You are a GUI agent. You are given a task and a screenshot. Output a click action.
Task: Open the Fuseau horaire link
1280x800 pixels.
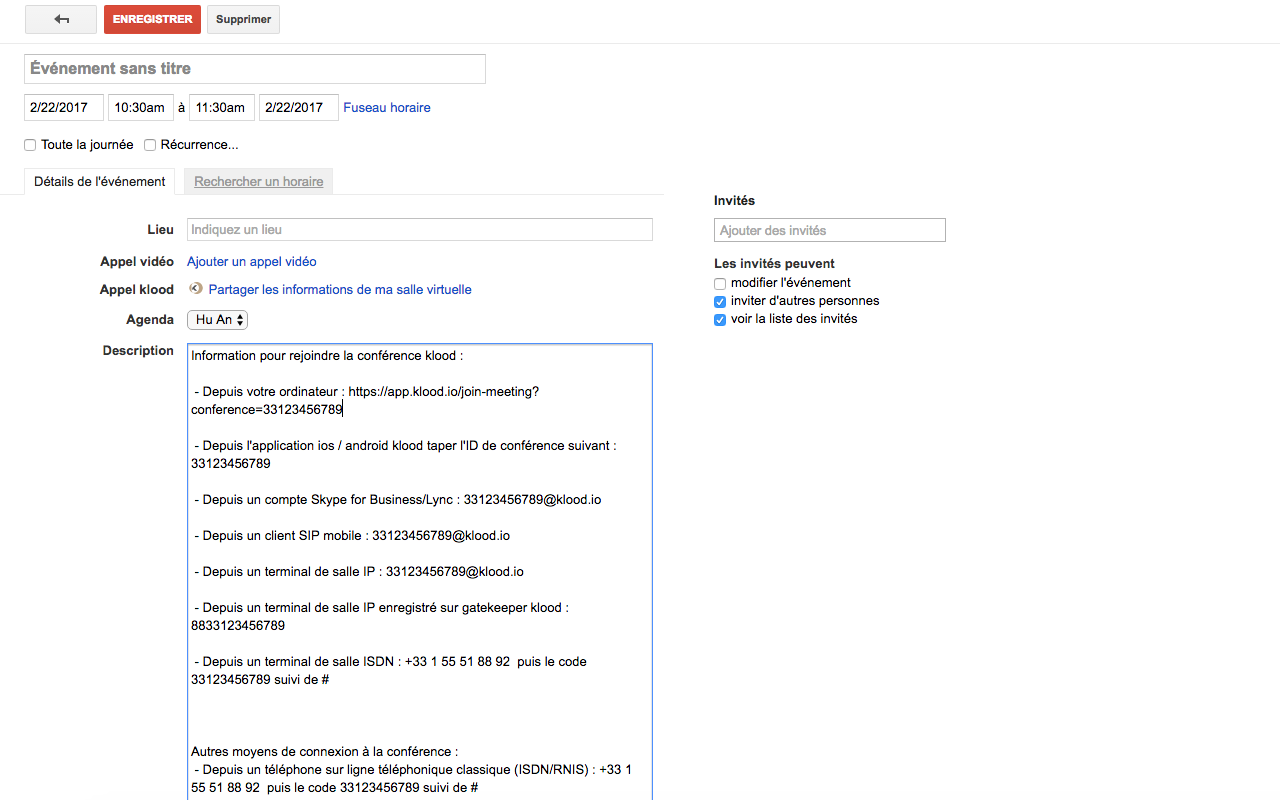coord(387,107)
